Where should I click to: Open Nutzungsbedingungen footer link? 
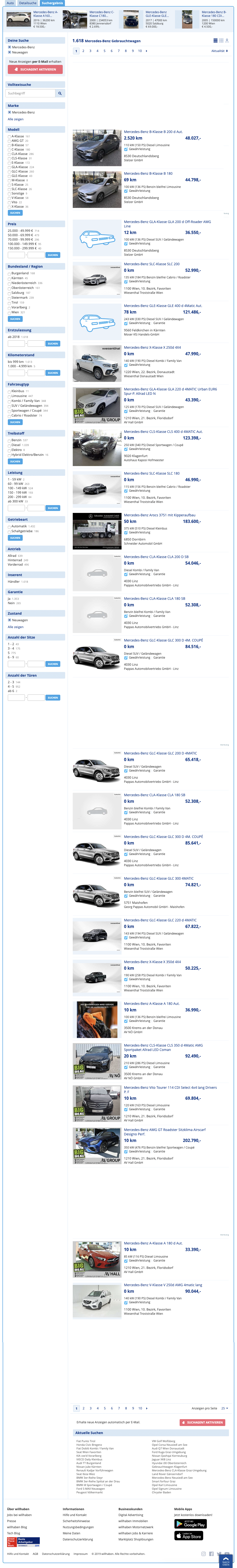pyautogui.click(x=78, y=1527)
